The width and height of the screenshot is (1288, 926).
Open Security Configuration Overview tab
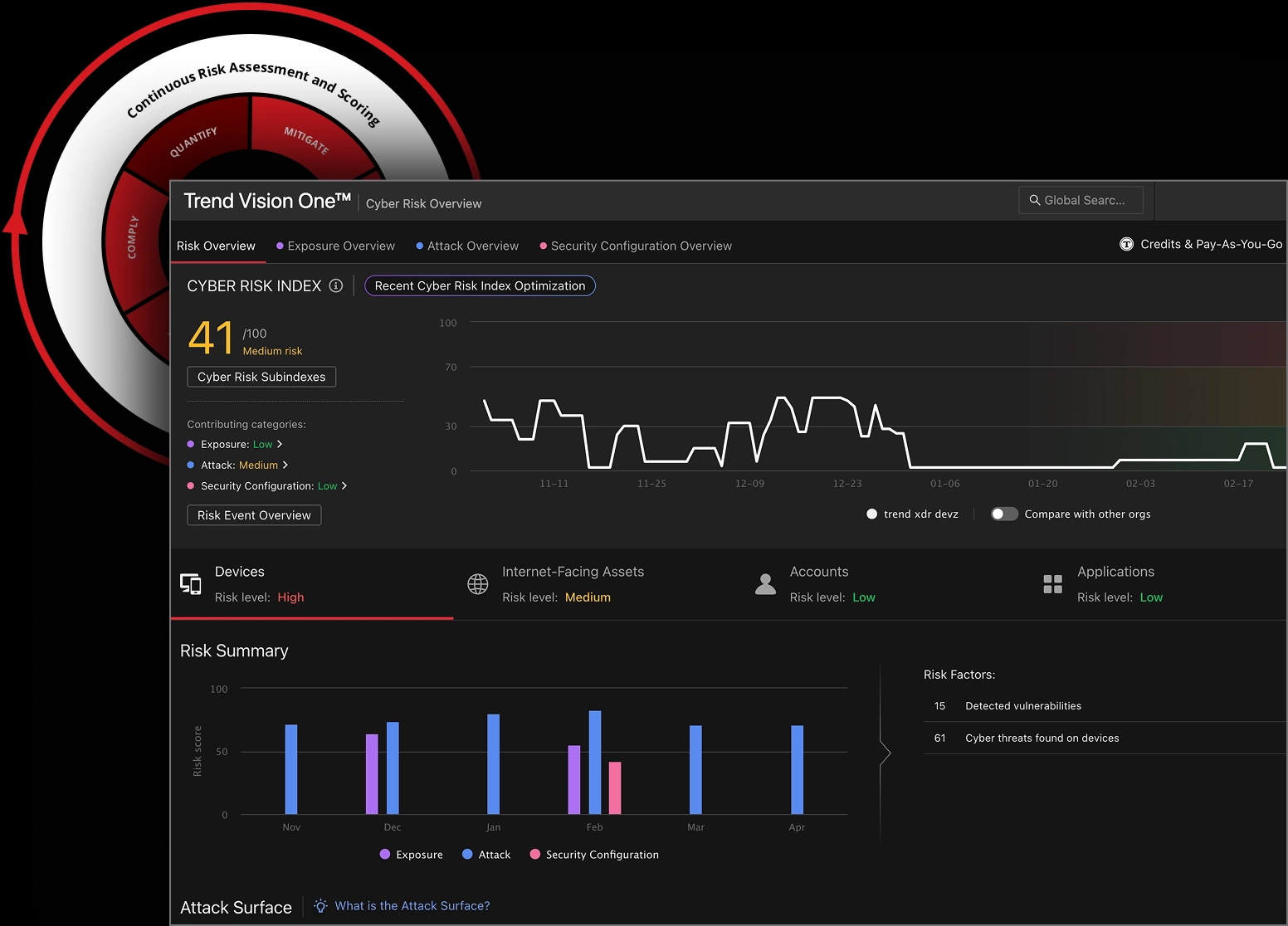636,246
